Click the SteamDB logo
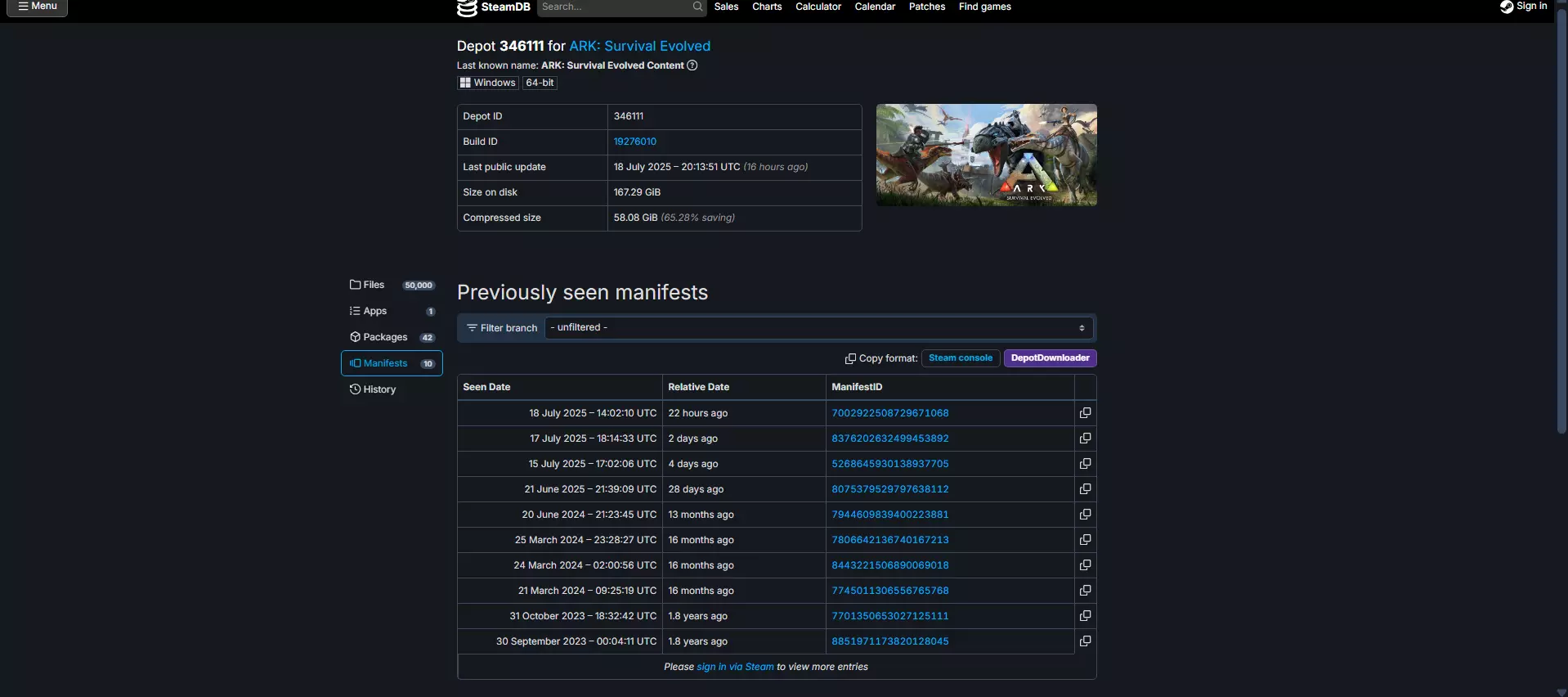This screenshot has height=697, width=1568. point(493,7)
